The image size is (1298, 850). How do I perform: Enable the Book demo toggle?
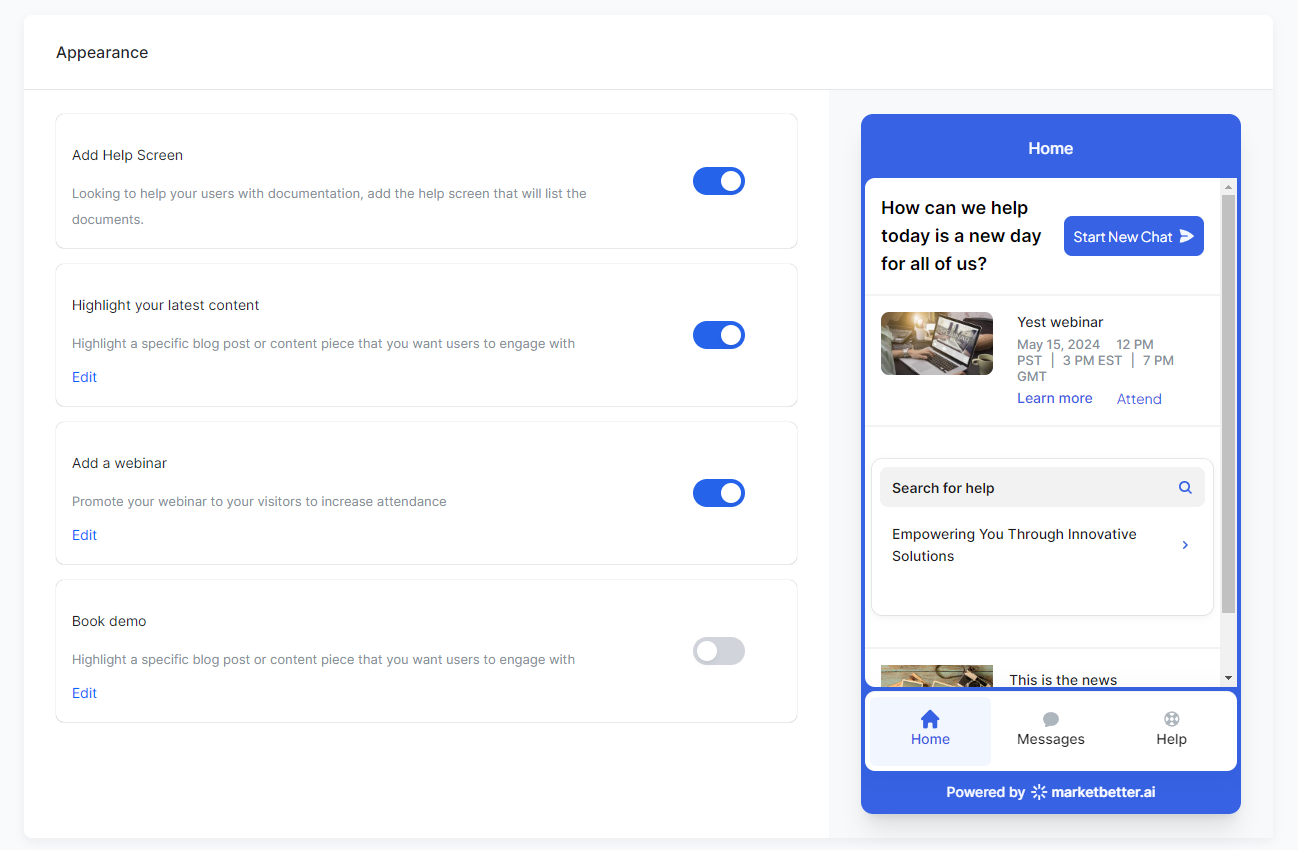pos(719,651)
